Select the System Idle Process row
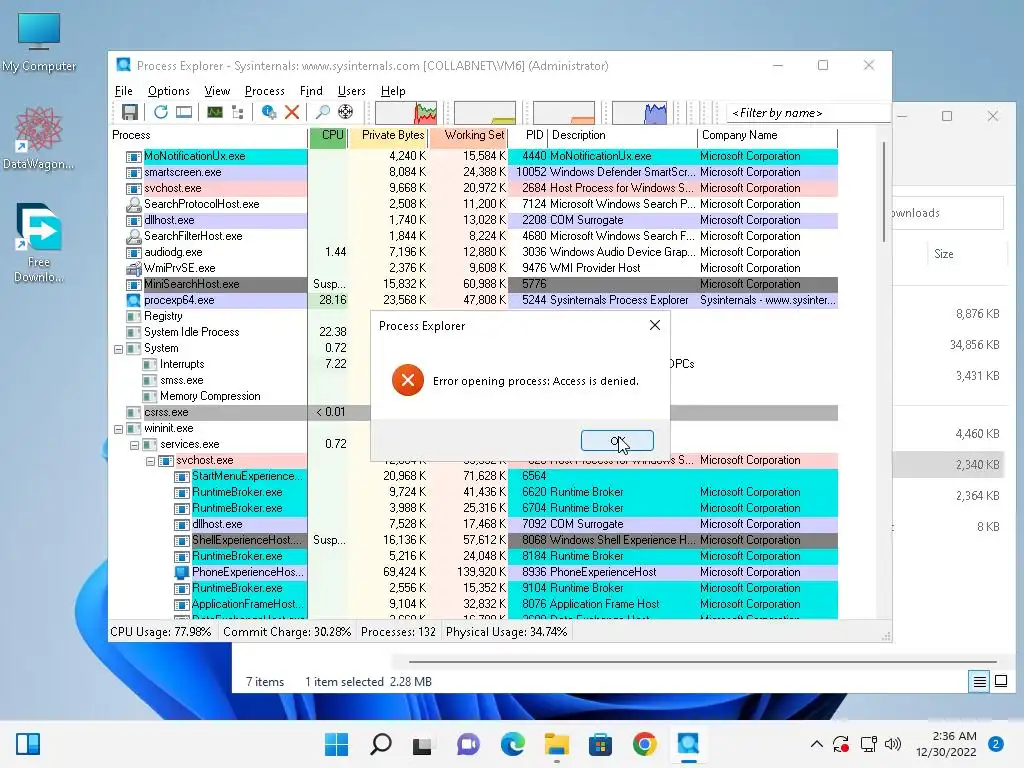The height and width of the screenshot is (768, 1024). (x=475, y=332)
